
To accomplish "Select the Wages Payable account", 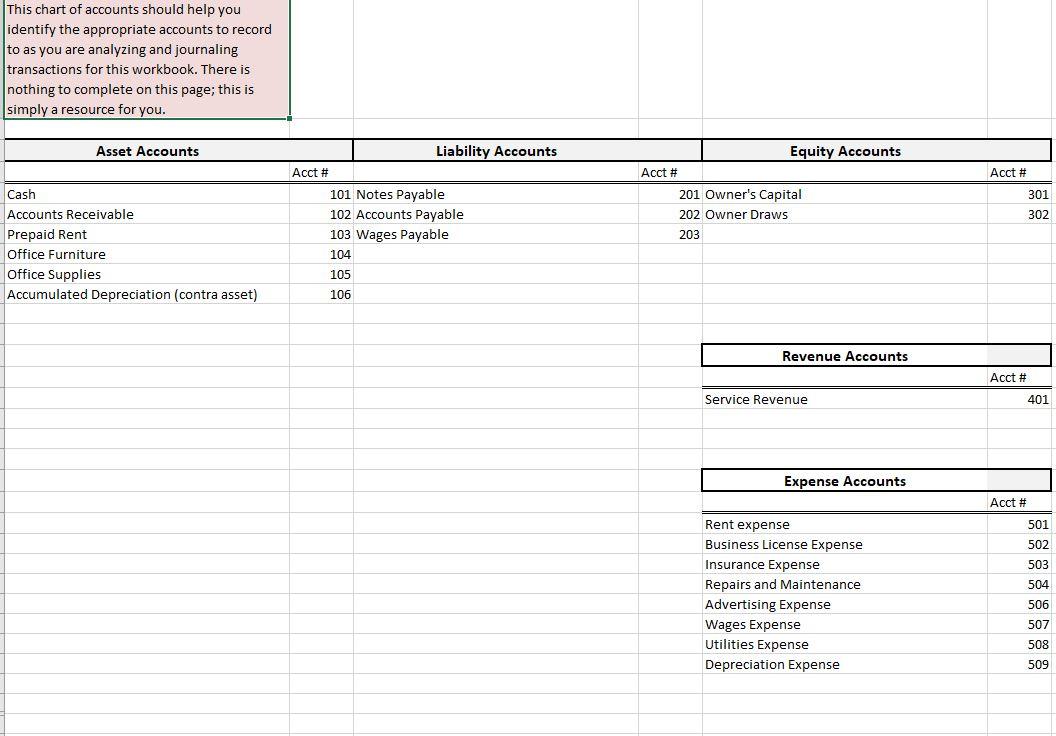I will (x=400, y=234).
